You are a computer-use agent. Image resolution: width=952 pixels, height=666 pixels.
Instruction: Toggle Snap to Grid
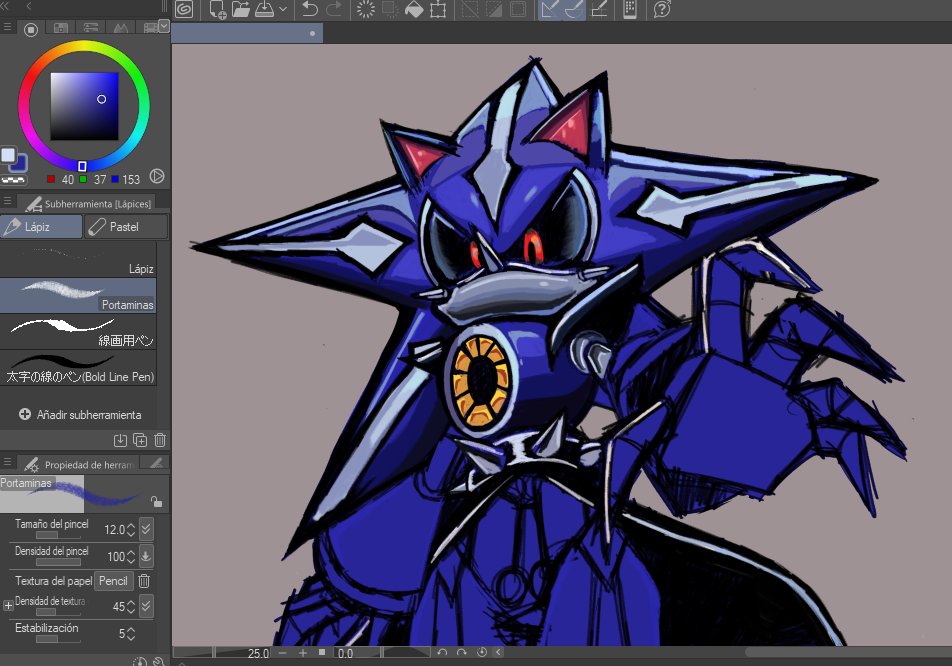point(599,9)
